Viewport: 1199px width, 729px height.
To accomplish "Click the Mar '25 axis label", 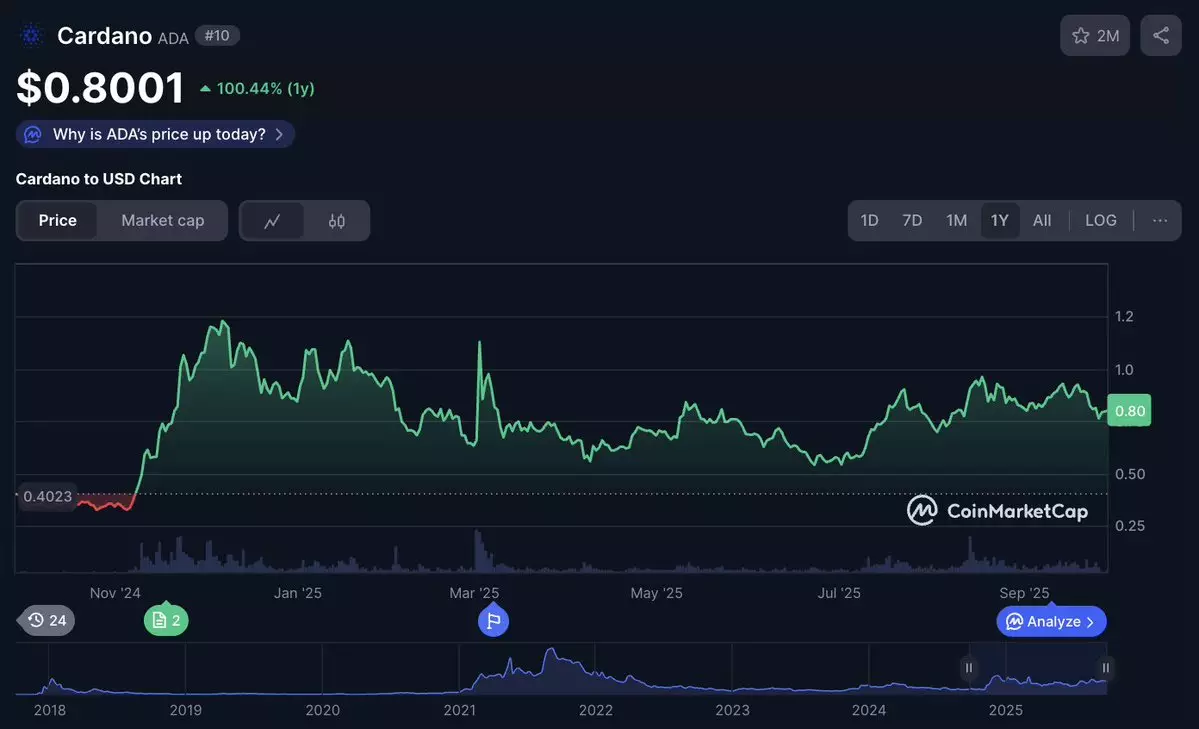I will 474,593.
